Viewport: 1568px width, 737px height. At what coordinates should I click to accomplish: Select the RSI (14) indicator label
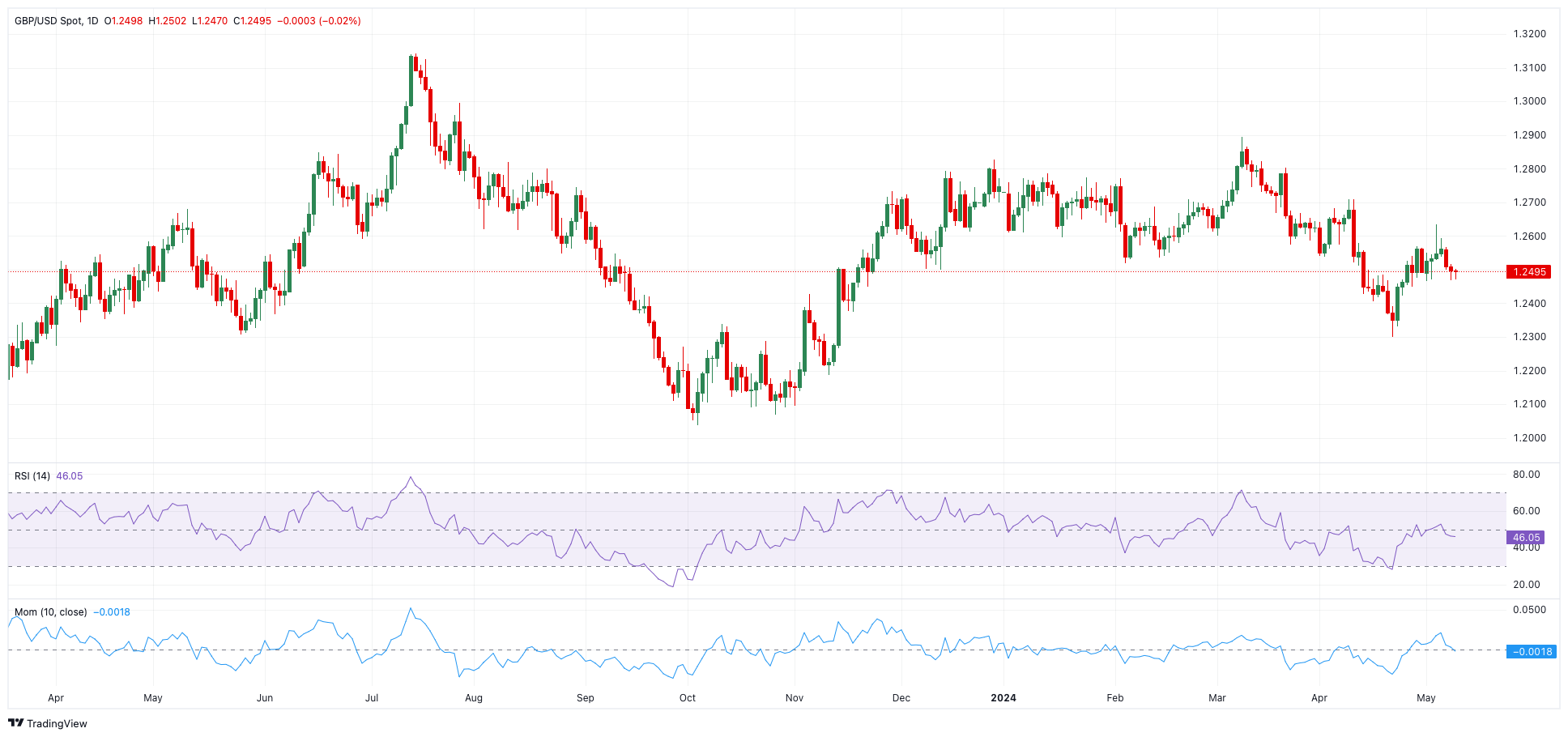click(x=34, y=475)
